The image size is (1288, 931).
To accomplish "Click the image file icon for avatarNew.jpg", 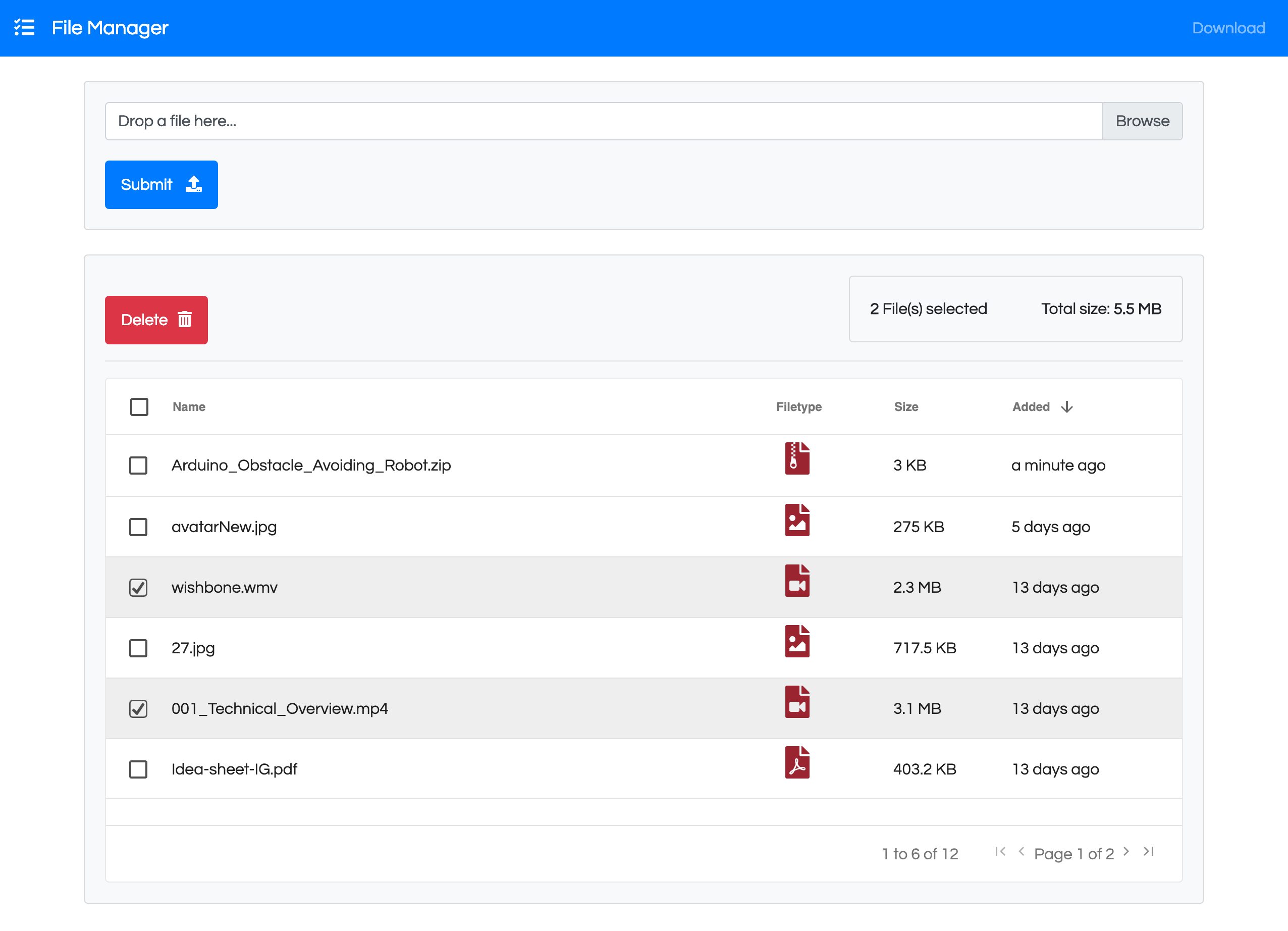I will (797, 520).
